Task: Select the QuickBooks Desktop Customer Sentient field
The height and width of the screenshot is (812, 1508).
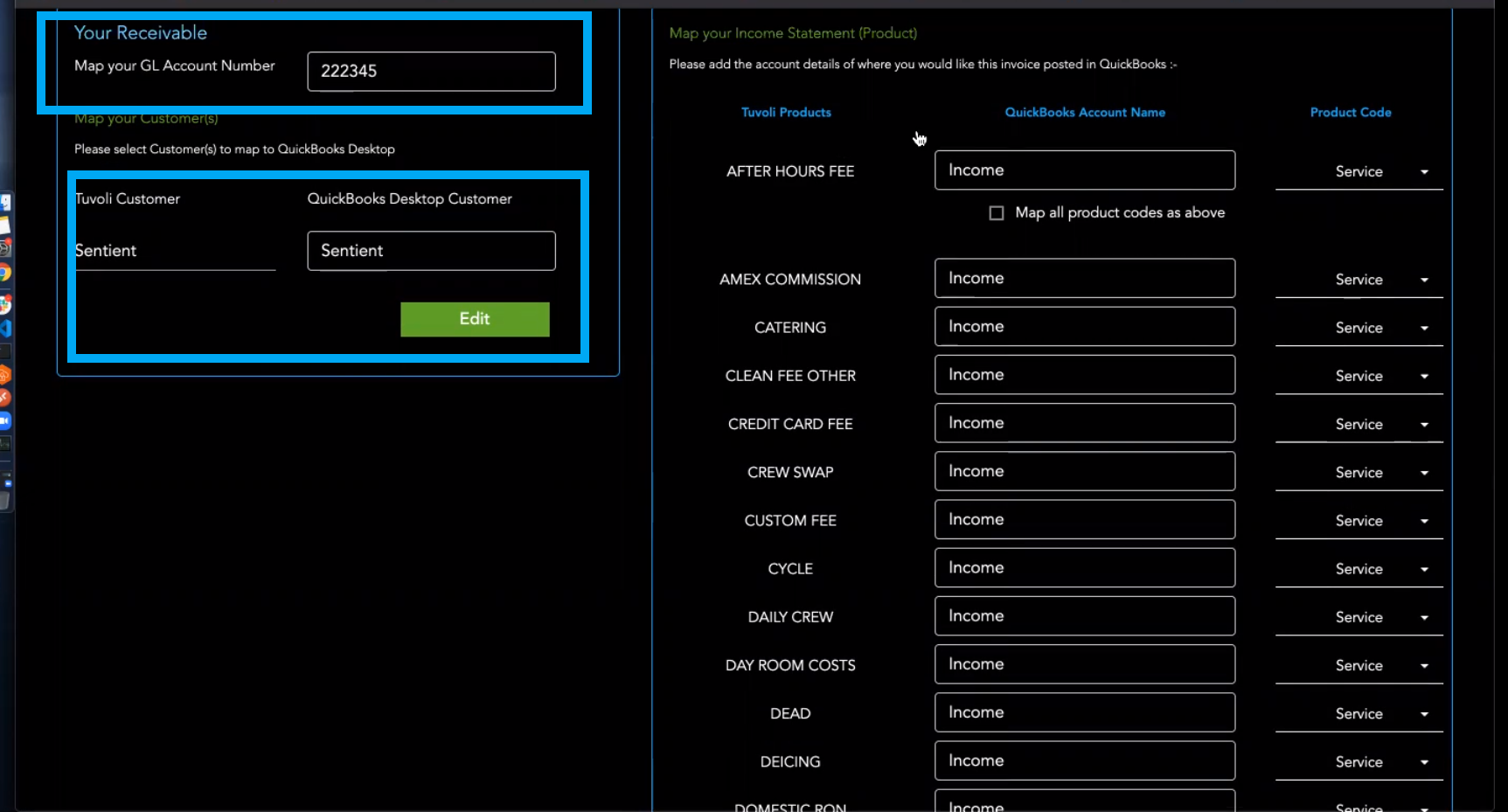Action: pyautogui.click(x=431, y=251)
